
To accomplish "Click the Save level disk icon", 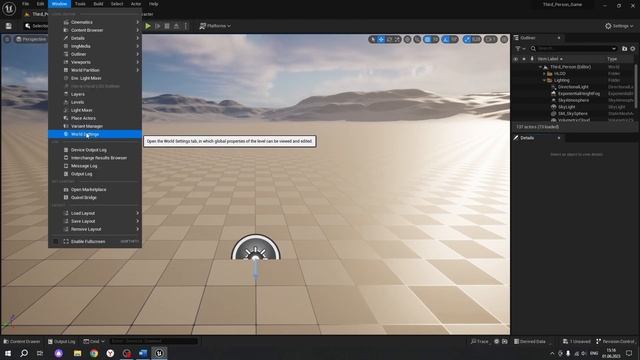I will 9,26.
